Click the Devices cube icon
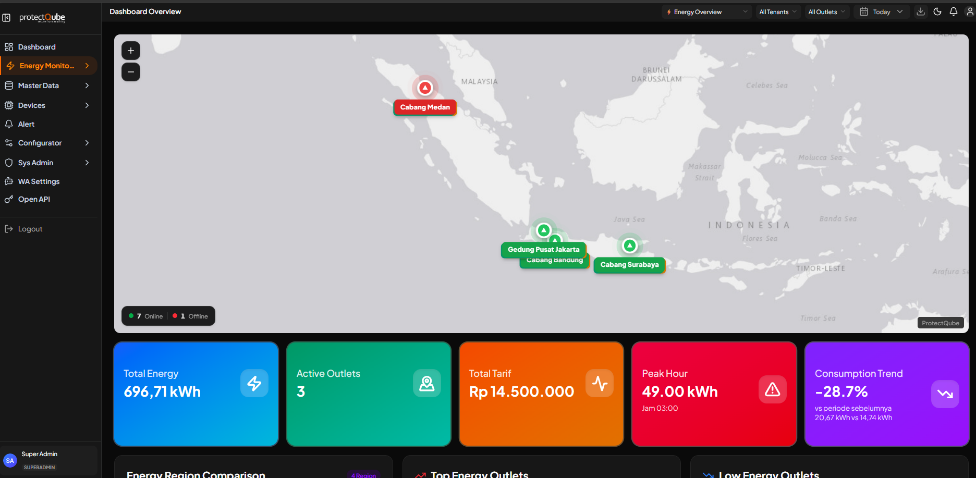 pos(9,105)
